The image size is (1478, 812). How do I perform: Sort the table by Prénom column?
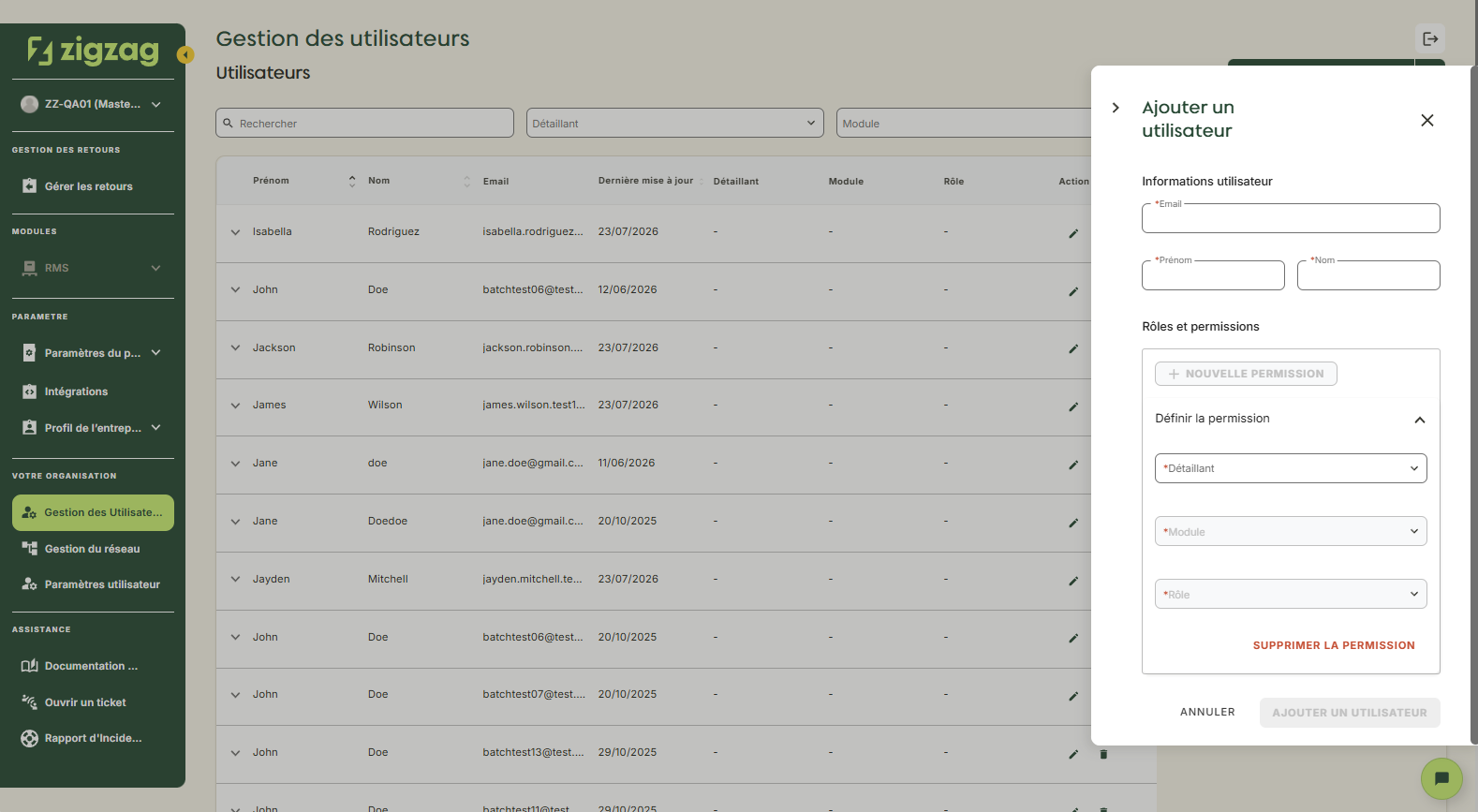[351, 181]
